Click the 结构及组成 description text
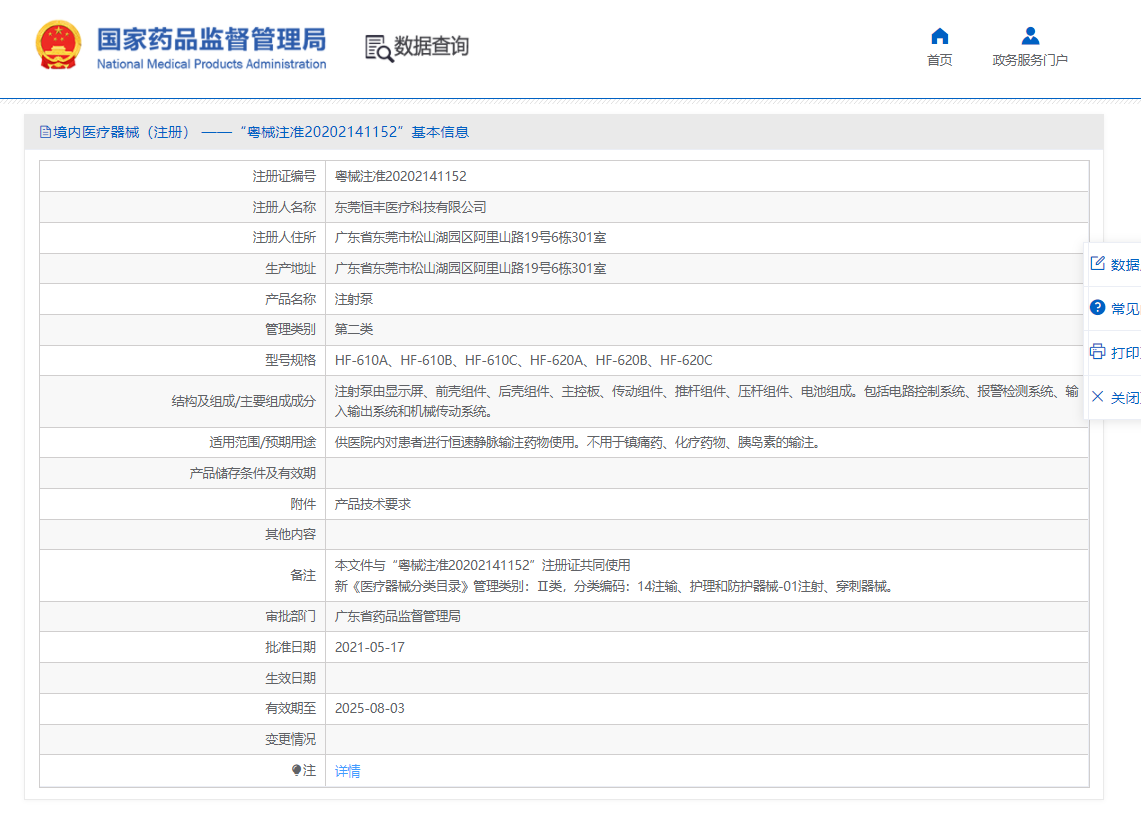 point(707,401)
